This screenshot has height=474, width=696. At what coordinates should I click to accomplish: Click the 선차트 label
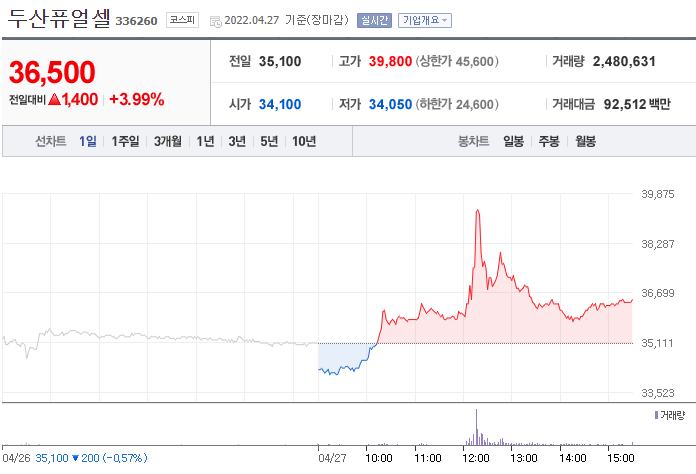tap(51, 141)
